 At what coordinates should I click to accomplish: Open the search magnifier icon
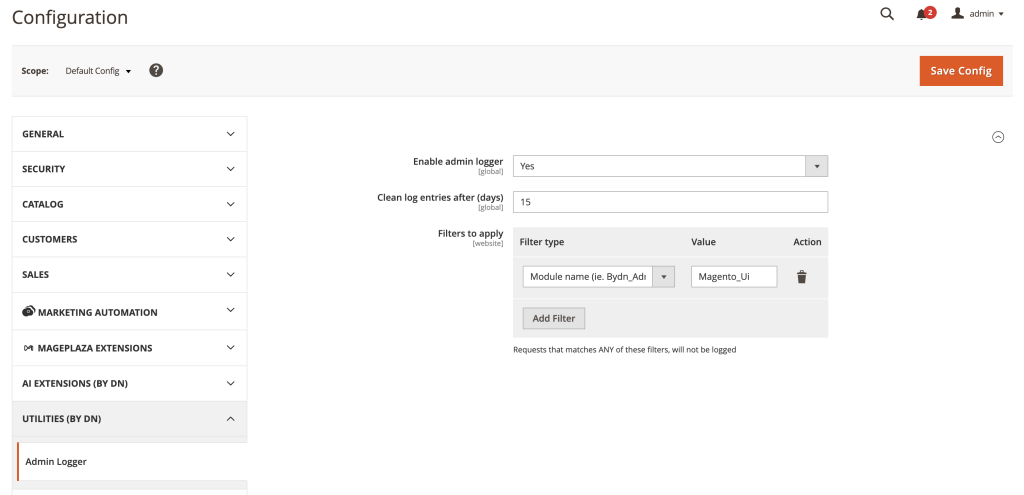(886, 14)
